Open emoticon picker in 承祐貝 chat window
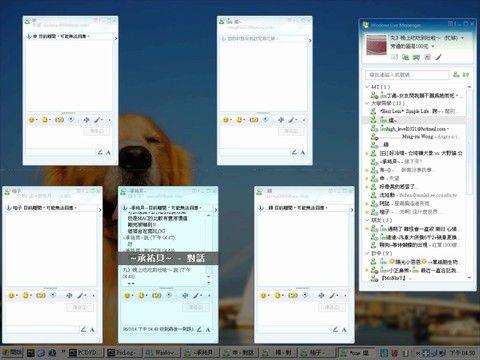Screen dimensions: 480x360 [127, 295]
